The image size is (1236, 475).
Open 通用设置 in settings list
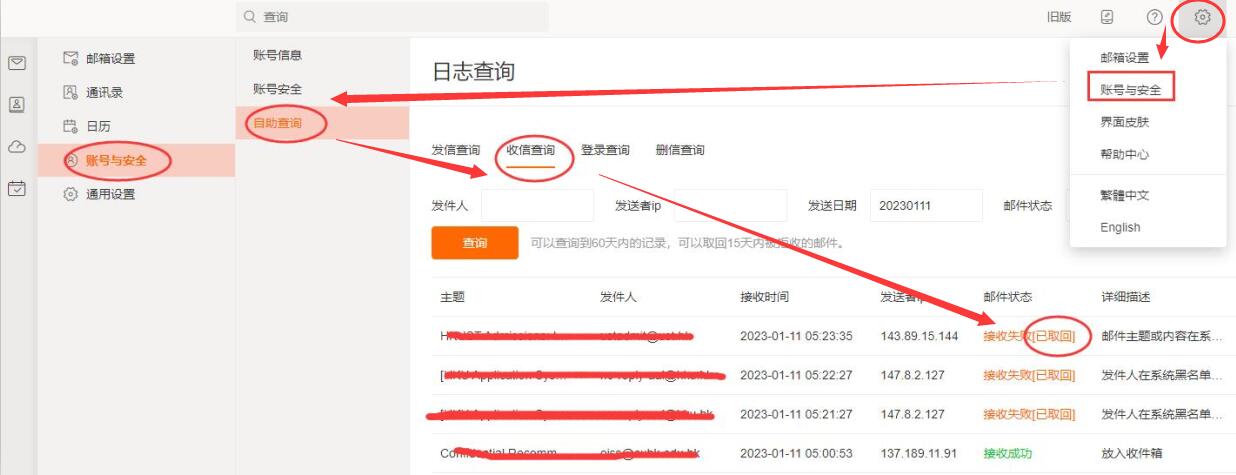pyautogui.click(x=109, y=194)
